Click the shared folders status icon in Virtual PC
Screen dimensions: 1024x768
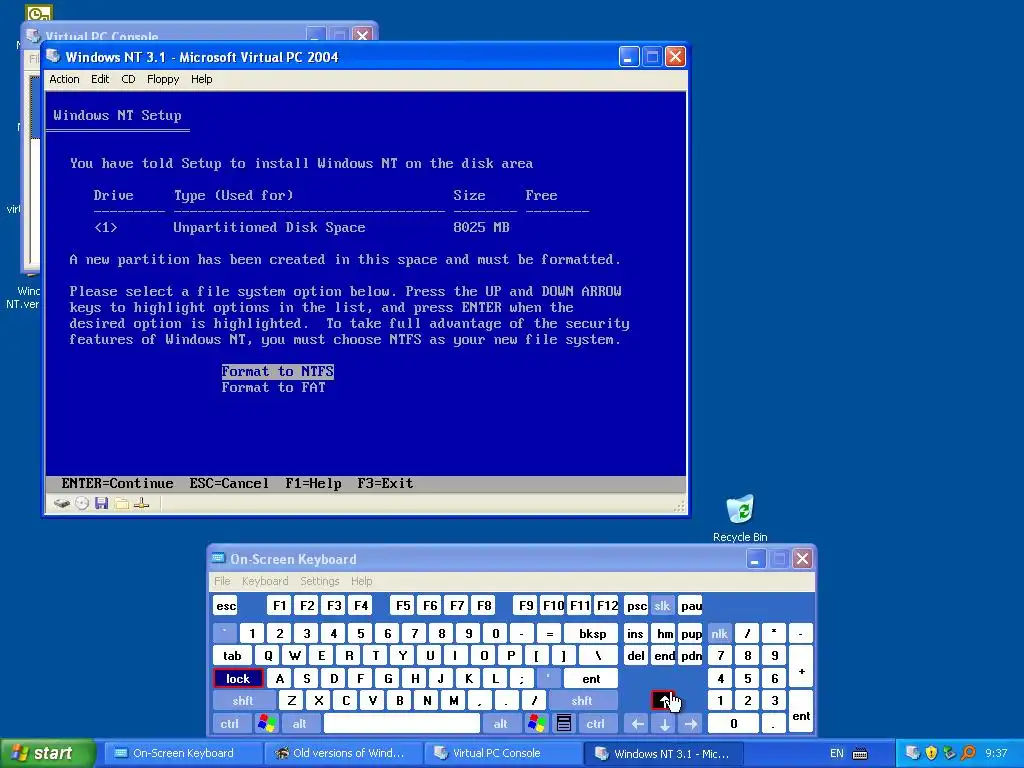tap(121, 504)
